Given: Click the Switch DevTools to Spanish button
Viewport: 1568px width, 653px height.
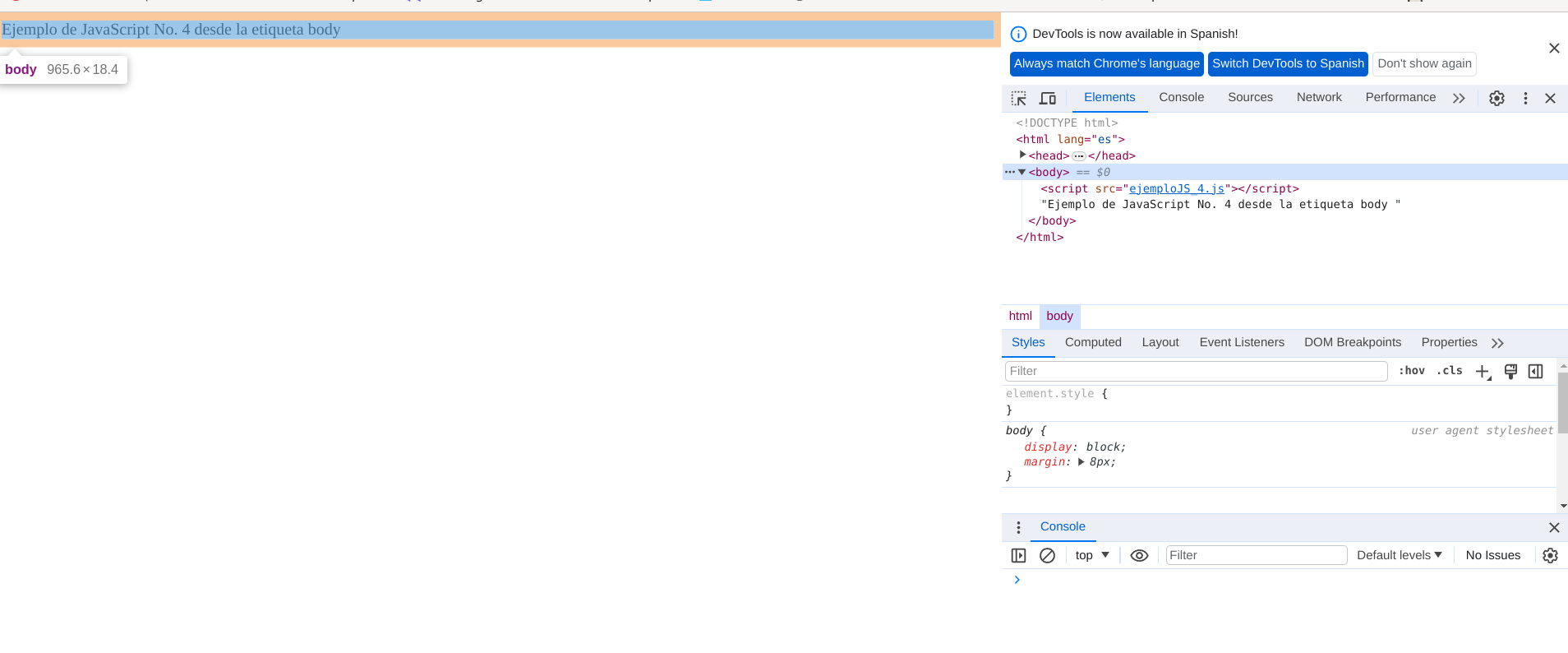Looking at the screenshot, I should click(x=1288, y=63).
